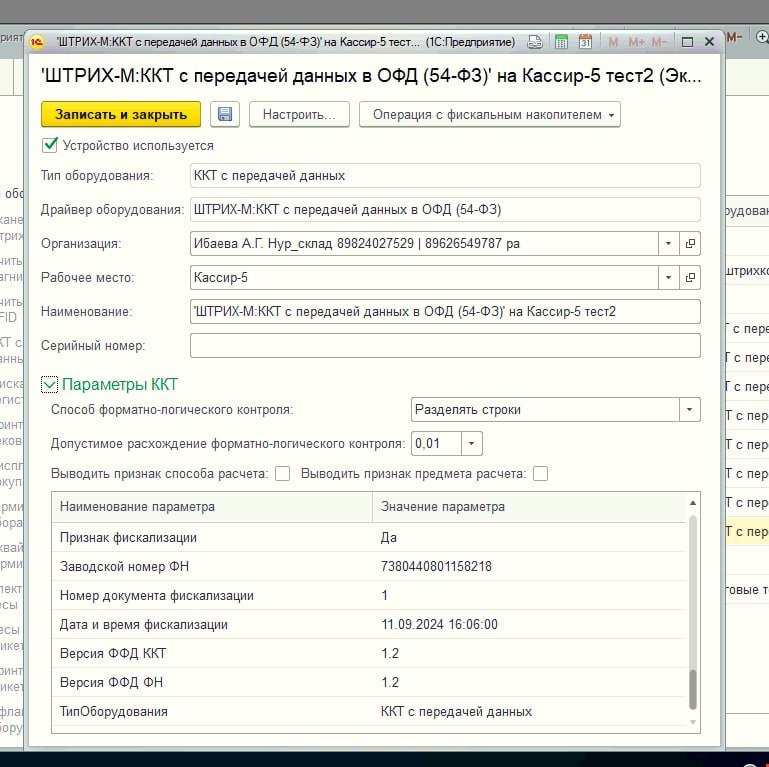Uncheck the 'Устройство используется' checkbox
The image size is (769, 767).
pyautogui.click(x=49, y=145)
